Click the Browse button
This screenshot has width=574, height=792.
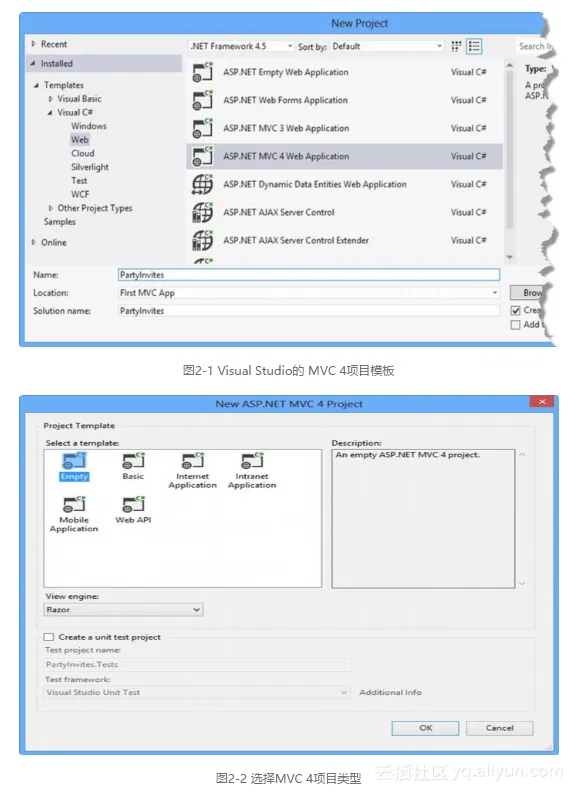pyautogui.click(x=528, y=293)
